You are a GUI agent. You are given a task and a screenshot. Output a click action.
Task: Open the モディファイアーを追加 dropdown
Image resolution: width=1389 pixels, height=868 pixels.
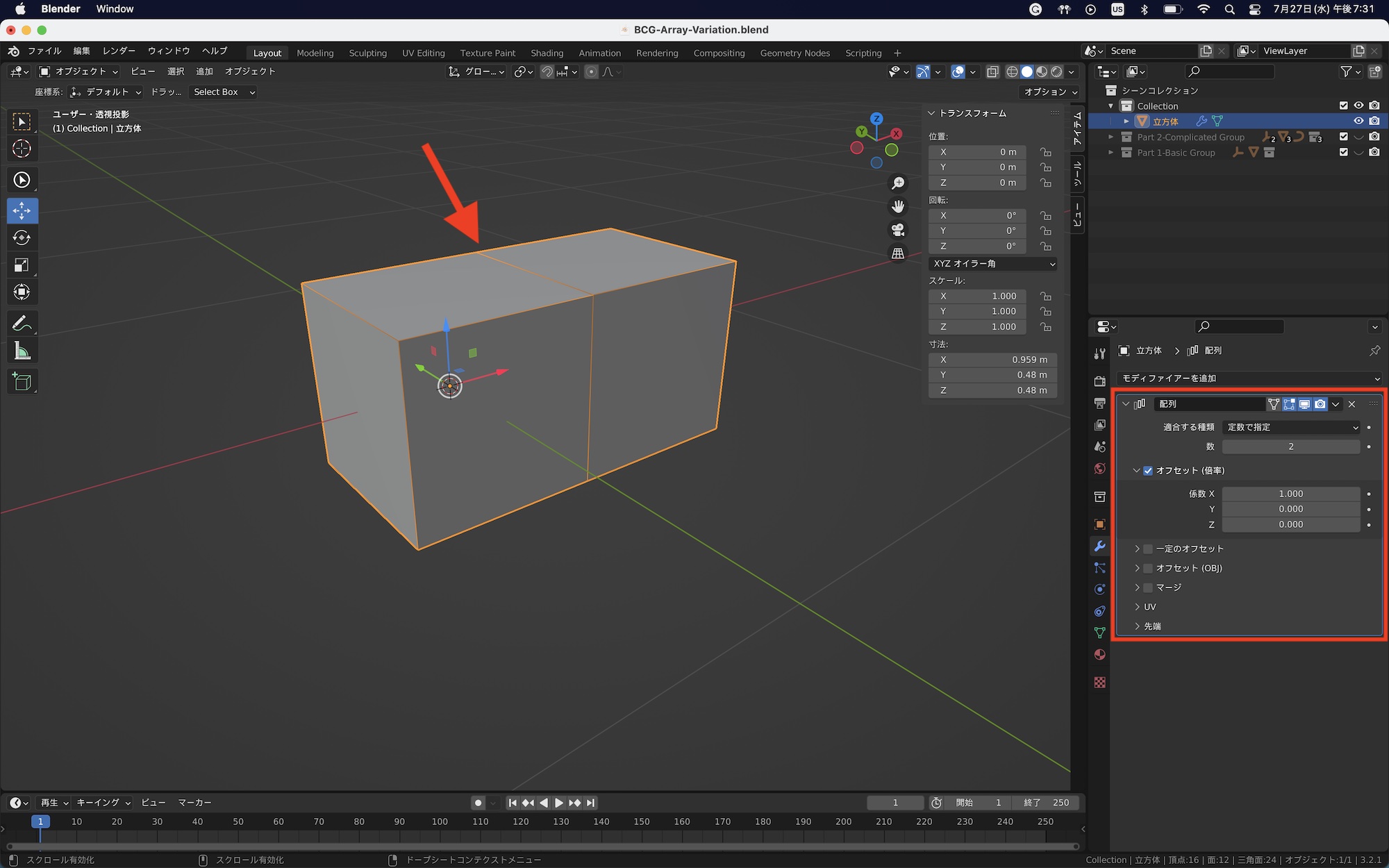click(1248, 378)
